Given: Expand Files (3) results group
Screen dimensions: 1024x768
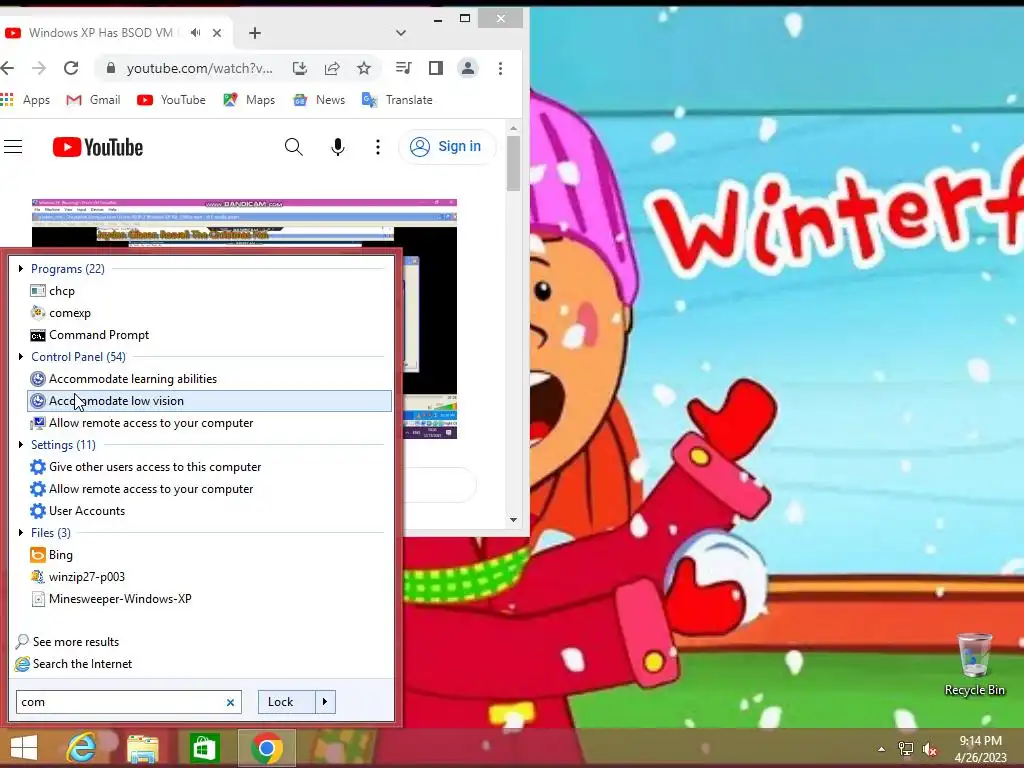Looking at the screenshot, I should coord(21,533).
